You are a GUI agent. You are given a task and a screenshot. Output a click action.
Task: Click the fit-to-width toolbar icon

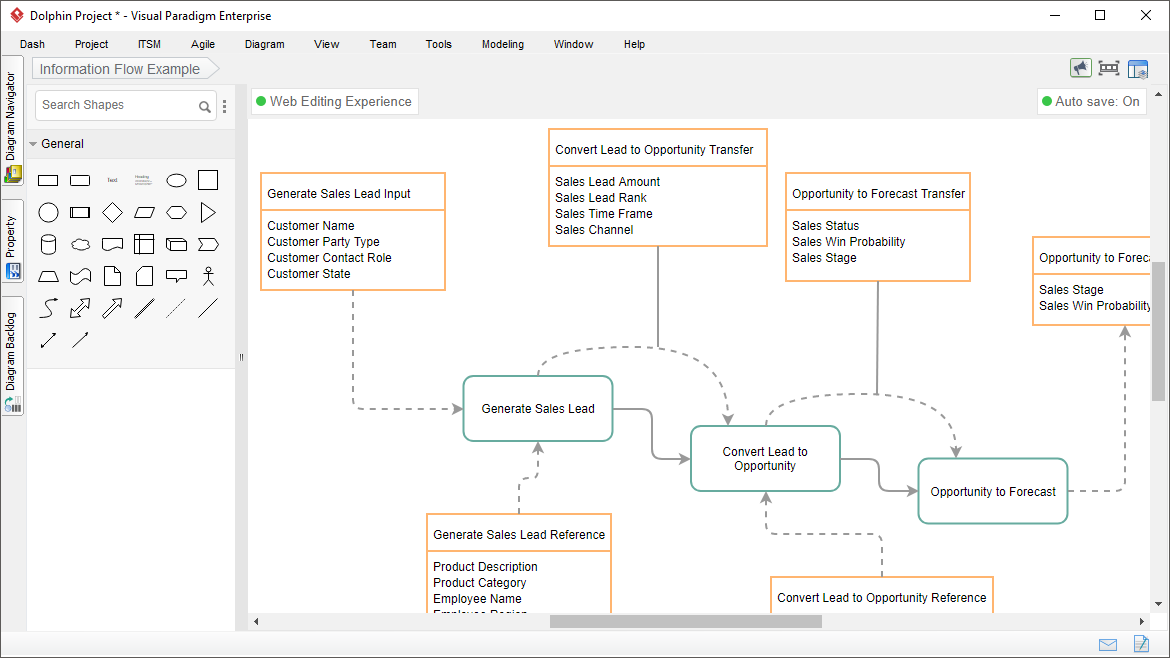click(x=1109, y=69)
